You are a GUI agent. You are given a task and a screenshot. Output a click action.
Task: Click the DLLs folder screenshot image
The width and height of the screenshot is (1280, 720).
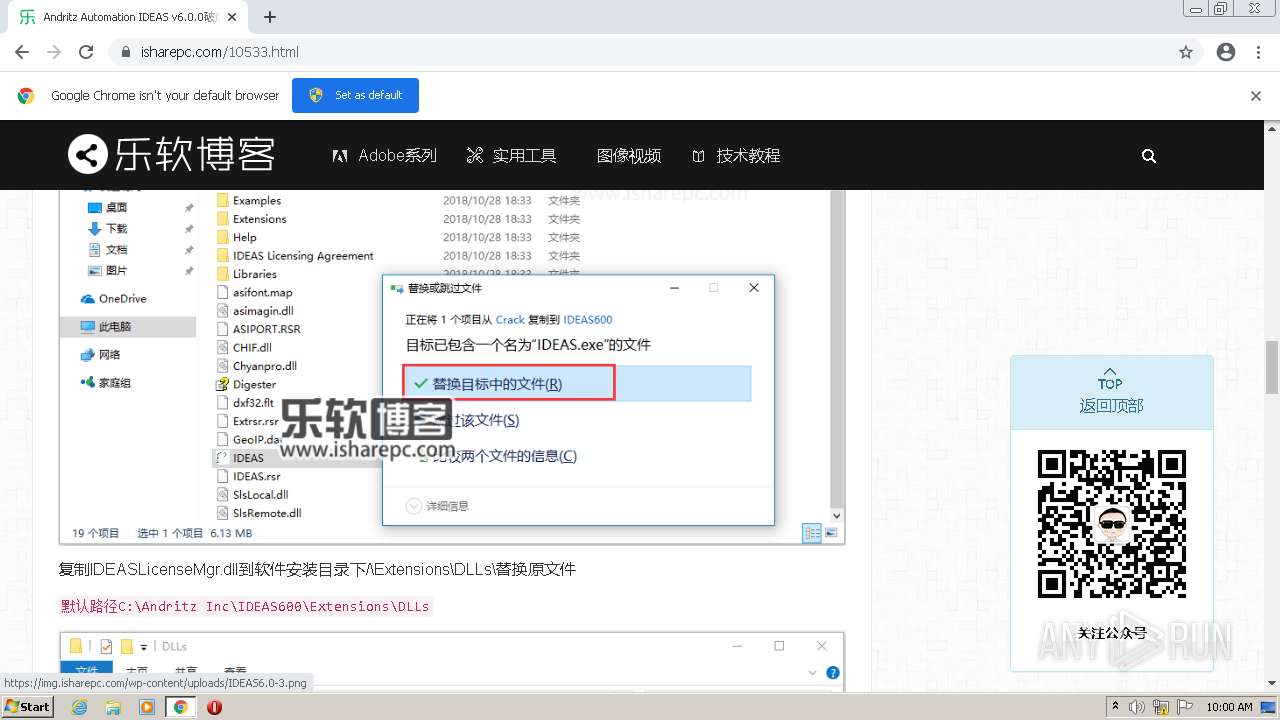(452, 661)
